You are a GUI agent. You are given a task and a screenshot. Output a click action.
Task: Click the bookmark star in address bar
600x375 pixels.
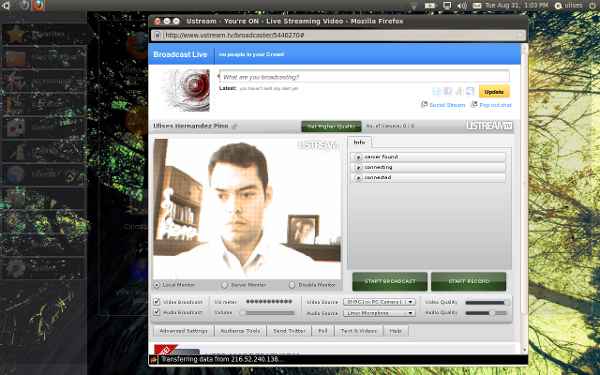point(519,35)
